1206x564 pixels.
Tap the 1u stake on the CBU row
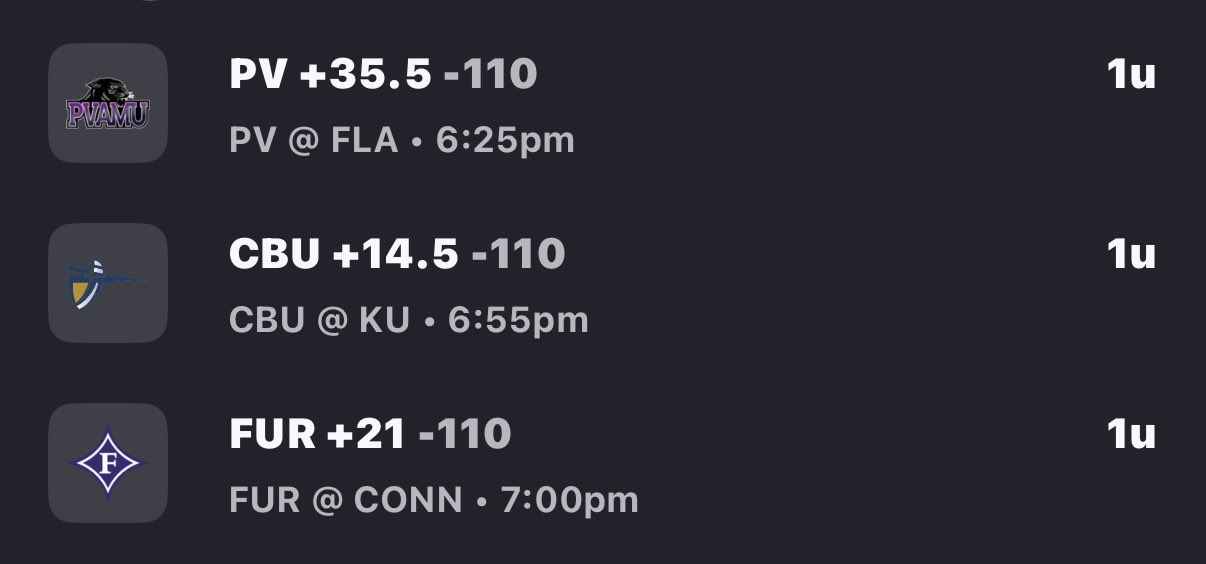click(x=1131, y=255)
